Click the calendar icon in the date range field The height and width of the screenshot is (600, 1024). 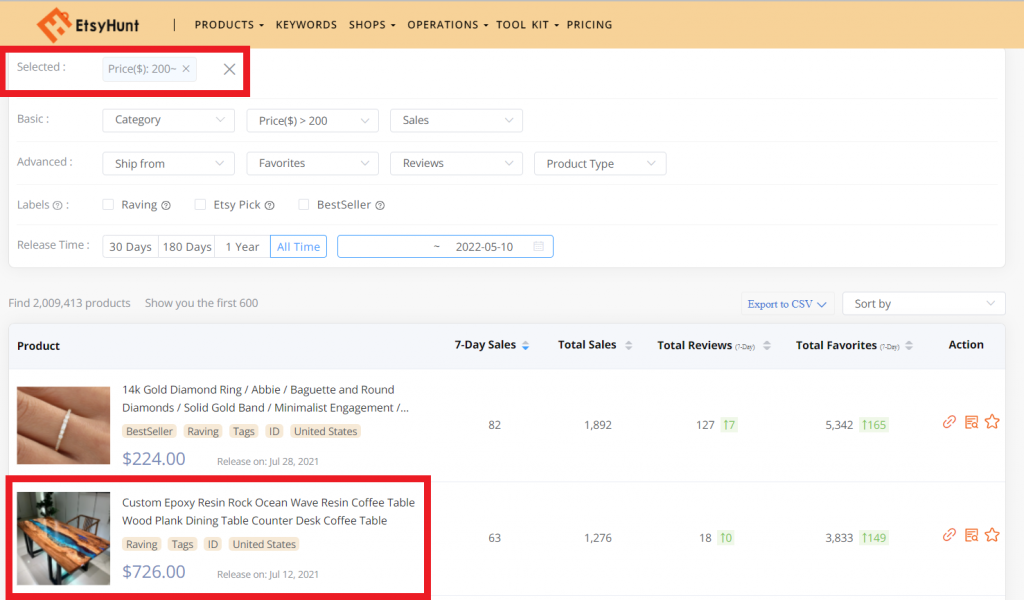coord(539,246)
